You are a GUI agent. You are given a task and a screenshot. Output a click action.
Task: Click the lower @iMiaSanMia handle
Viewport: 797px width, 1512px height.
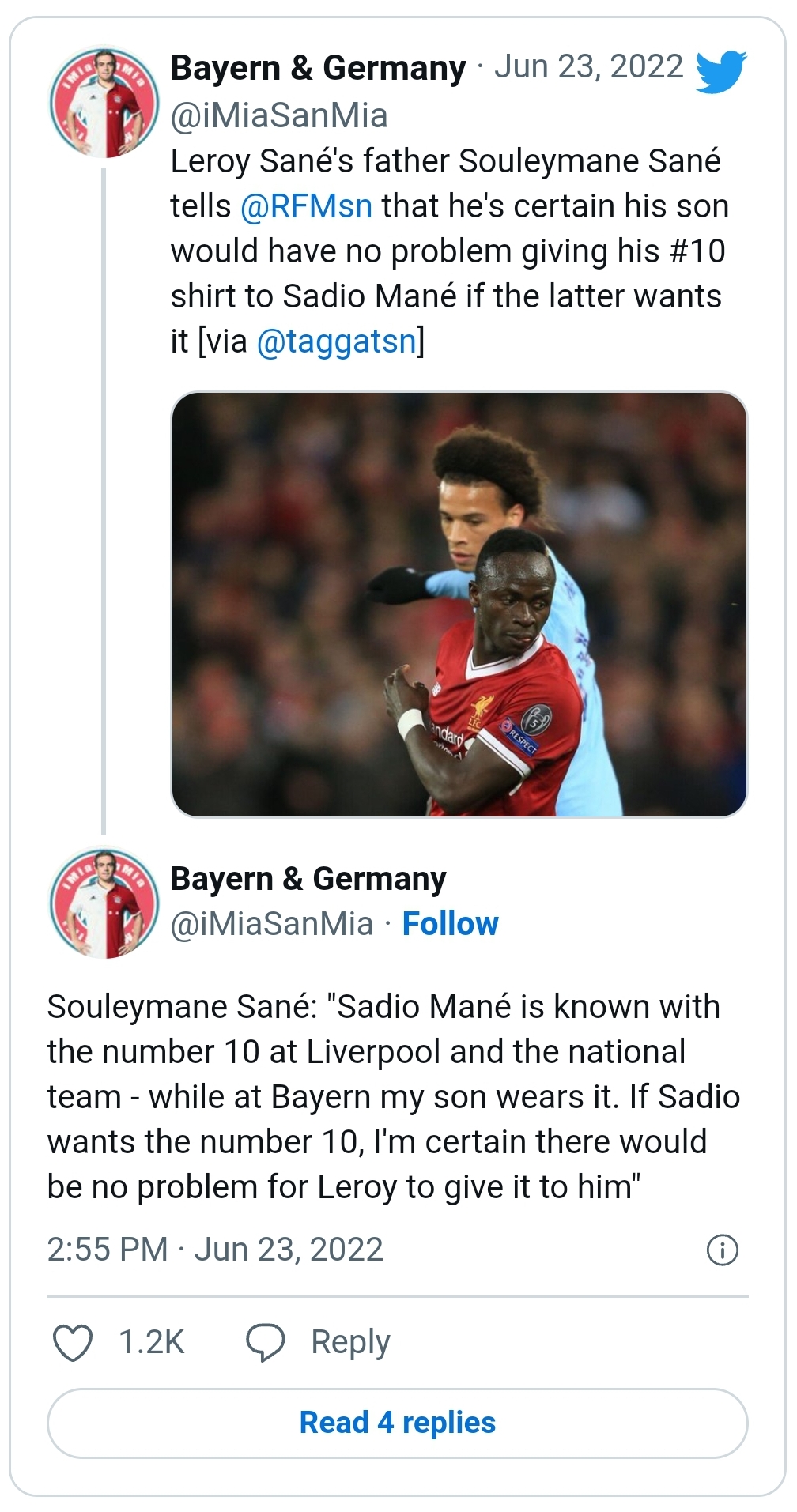point(272,924)
